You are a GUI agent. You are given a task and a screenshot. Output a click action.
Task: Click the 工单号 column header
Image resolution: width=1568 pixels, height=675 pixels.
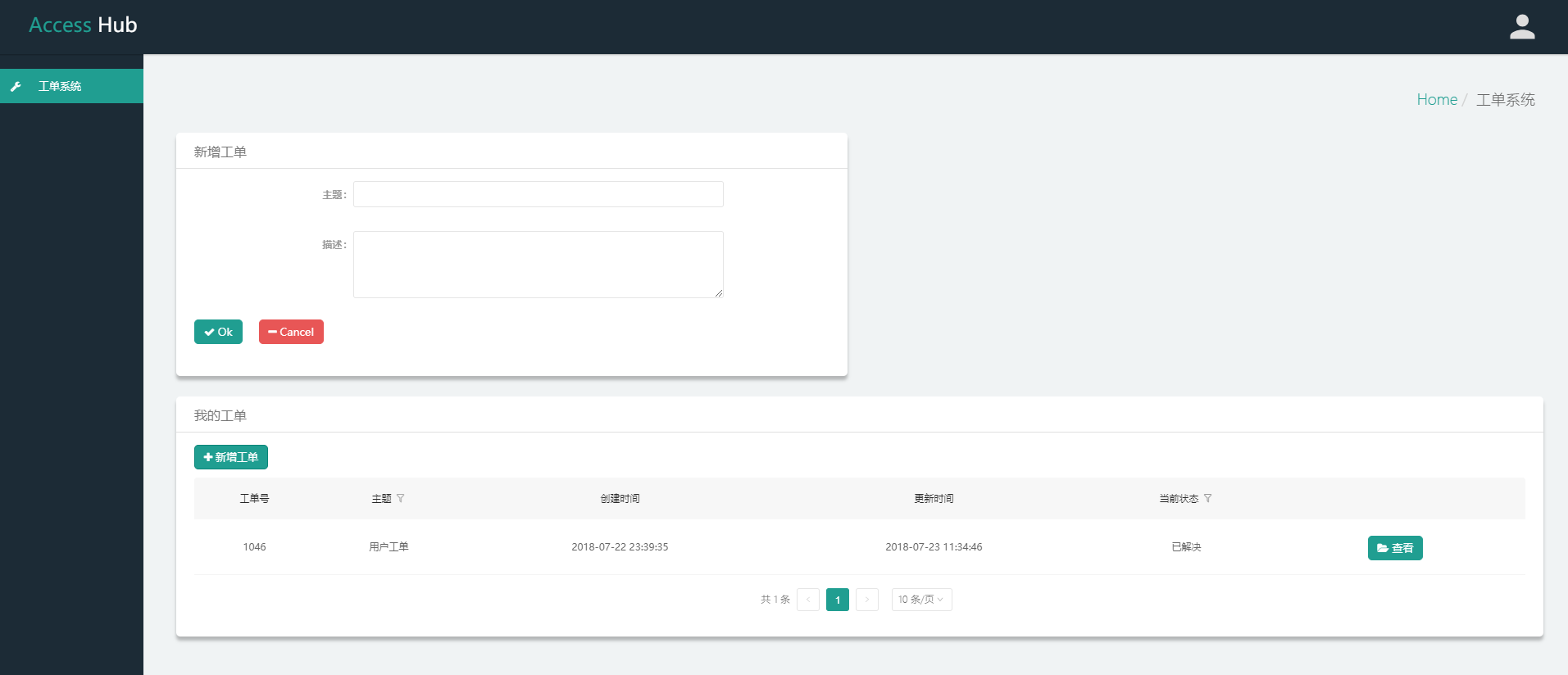click(x=254, y=498)
